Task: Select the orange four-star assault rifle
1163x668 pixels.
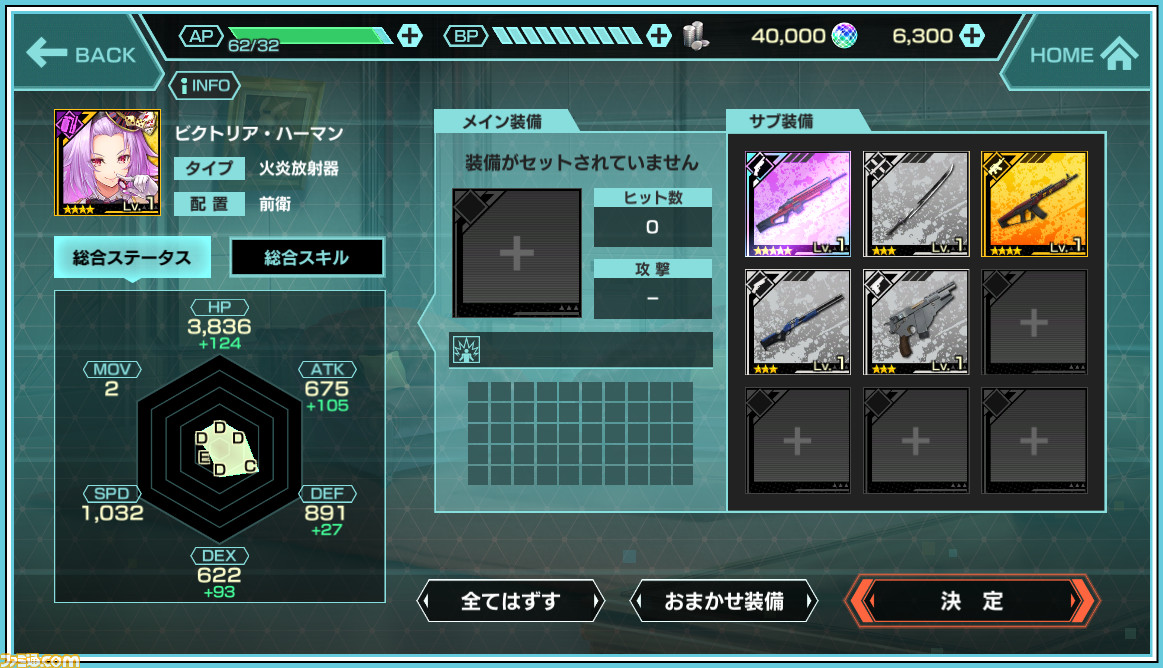Action: pos(1034,204)
